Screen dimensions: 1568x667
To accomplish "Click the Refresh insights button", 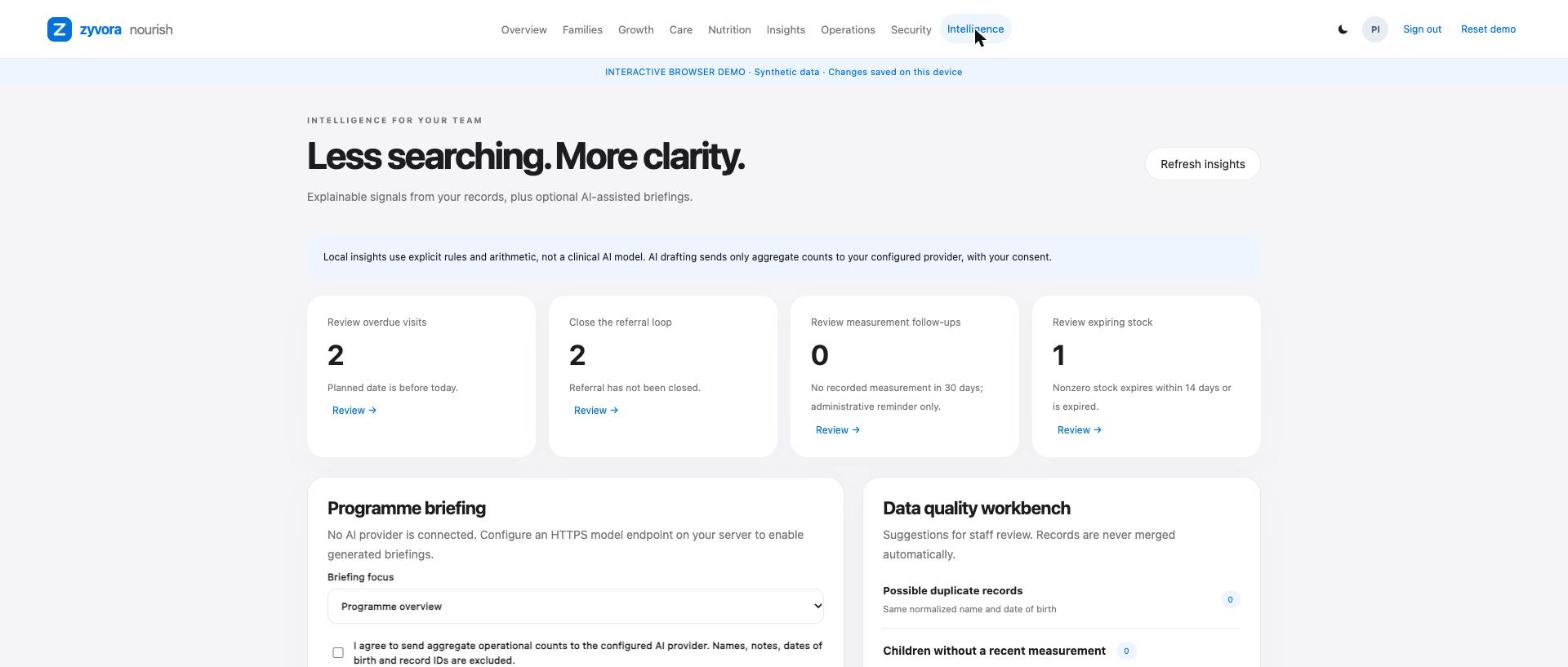I will (x=1202, y=164).
